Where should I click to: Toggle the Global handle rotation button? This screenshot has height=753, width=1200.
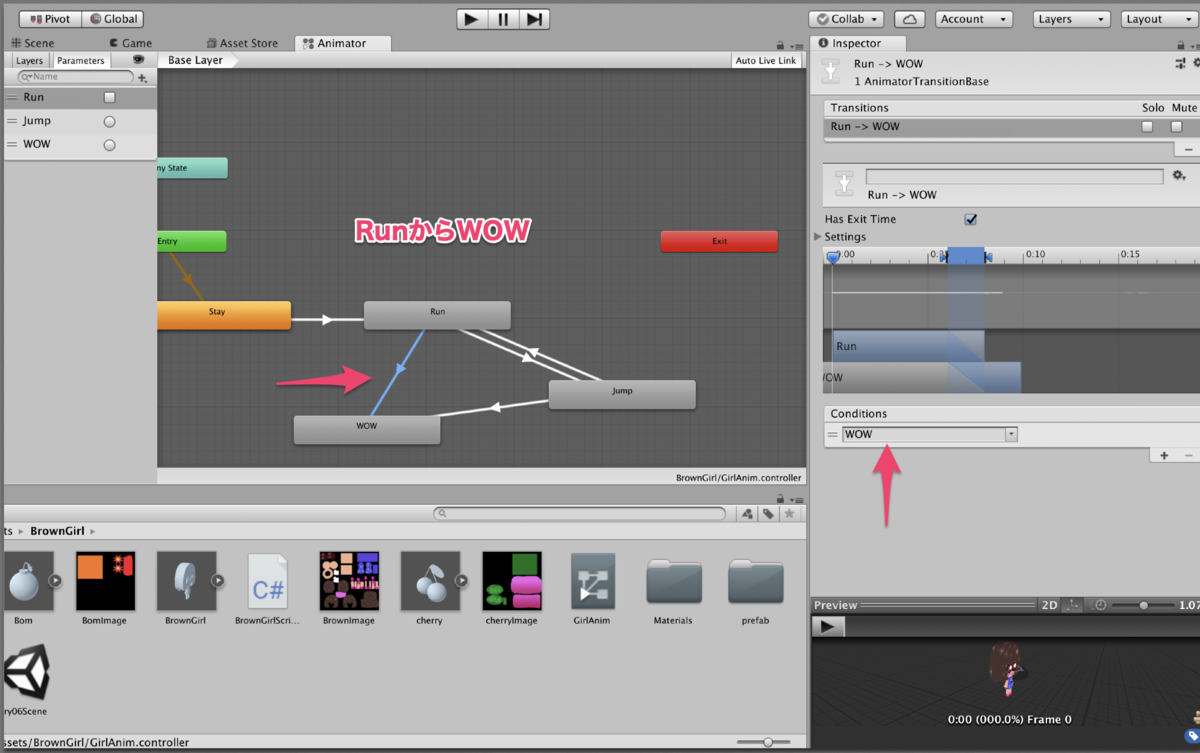[112, 19]
